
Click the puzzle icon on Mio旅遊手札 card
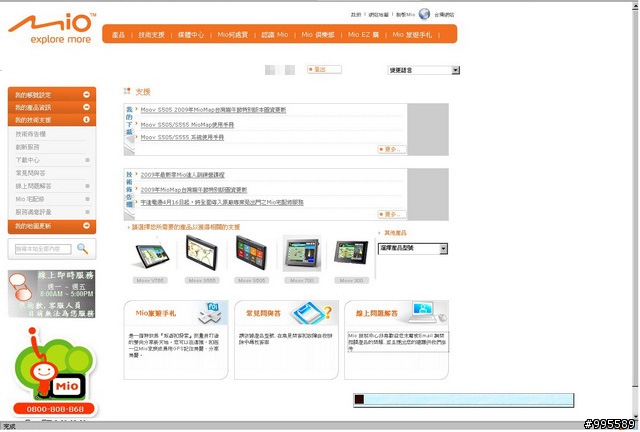(211, 313)
